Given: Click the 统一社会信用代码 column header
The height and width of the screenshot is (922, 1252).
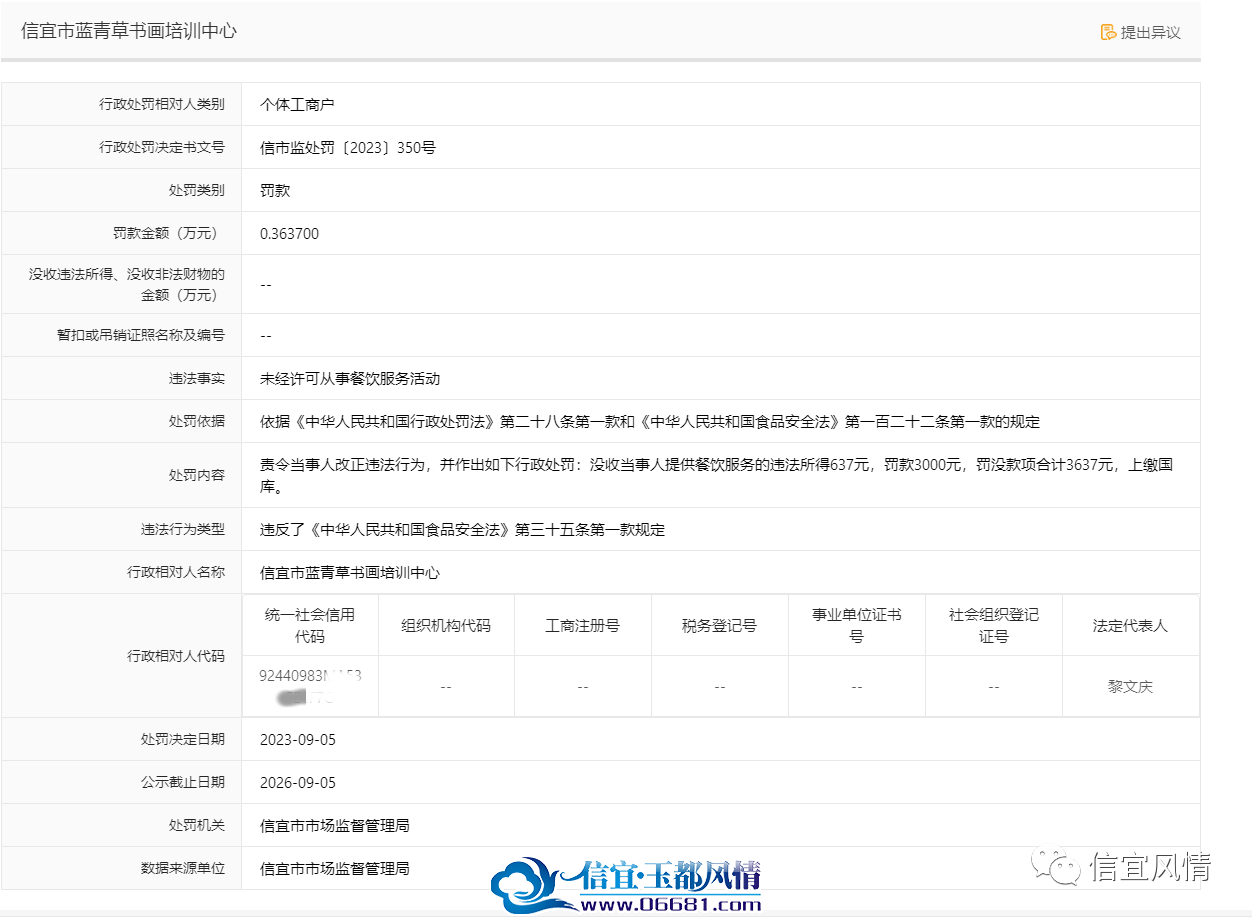Looking at the screenshot, I should [x=310, y=625].
